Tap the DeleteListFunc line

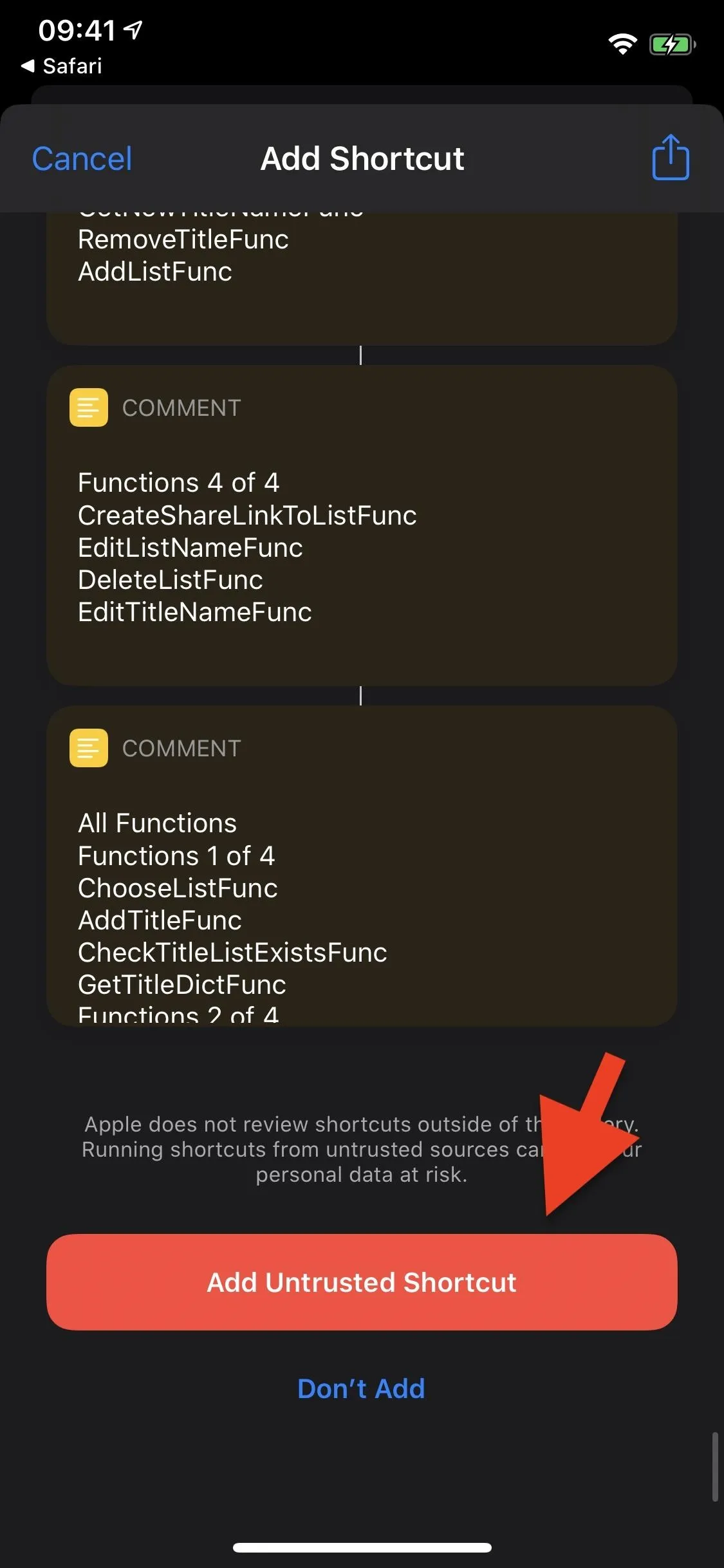[x=170, y=580]
